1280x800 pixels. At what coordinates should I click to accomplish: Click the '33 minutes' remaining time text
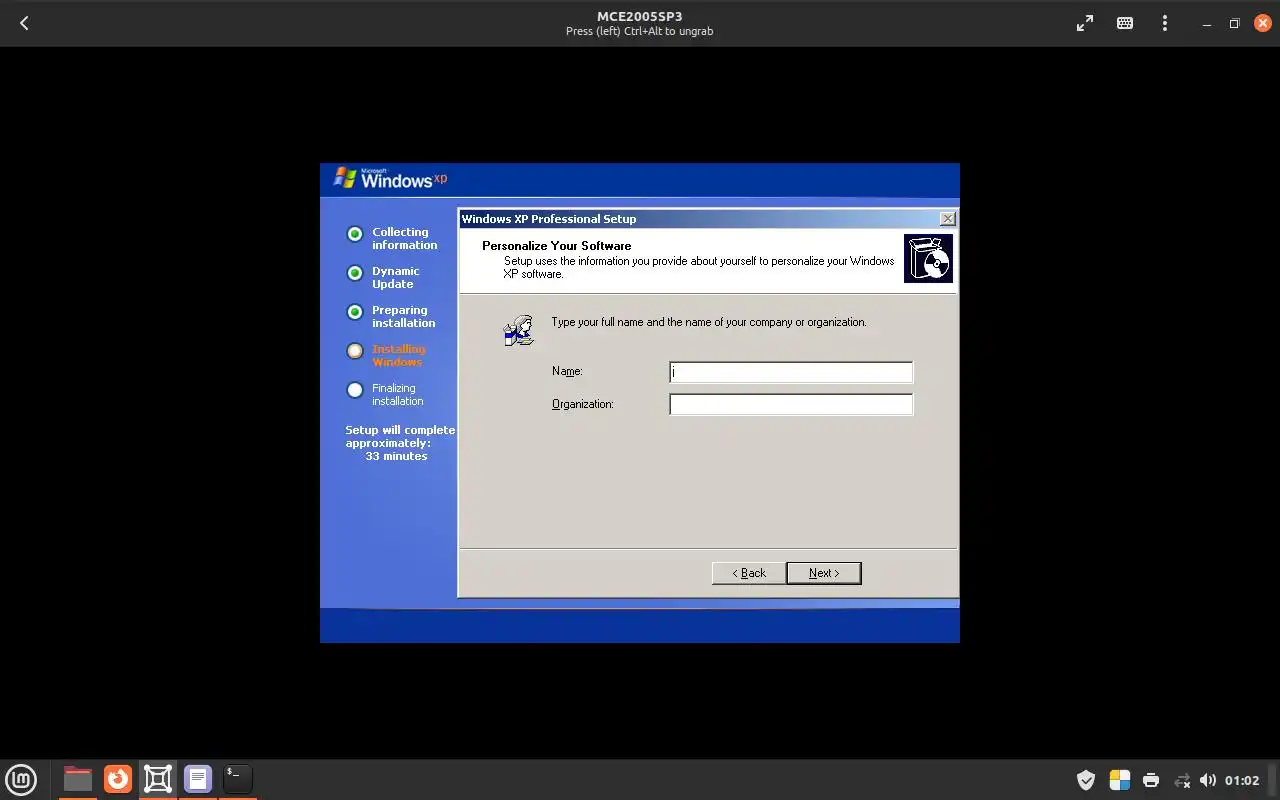396,456
